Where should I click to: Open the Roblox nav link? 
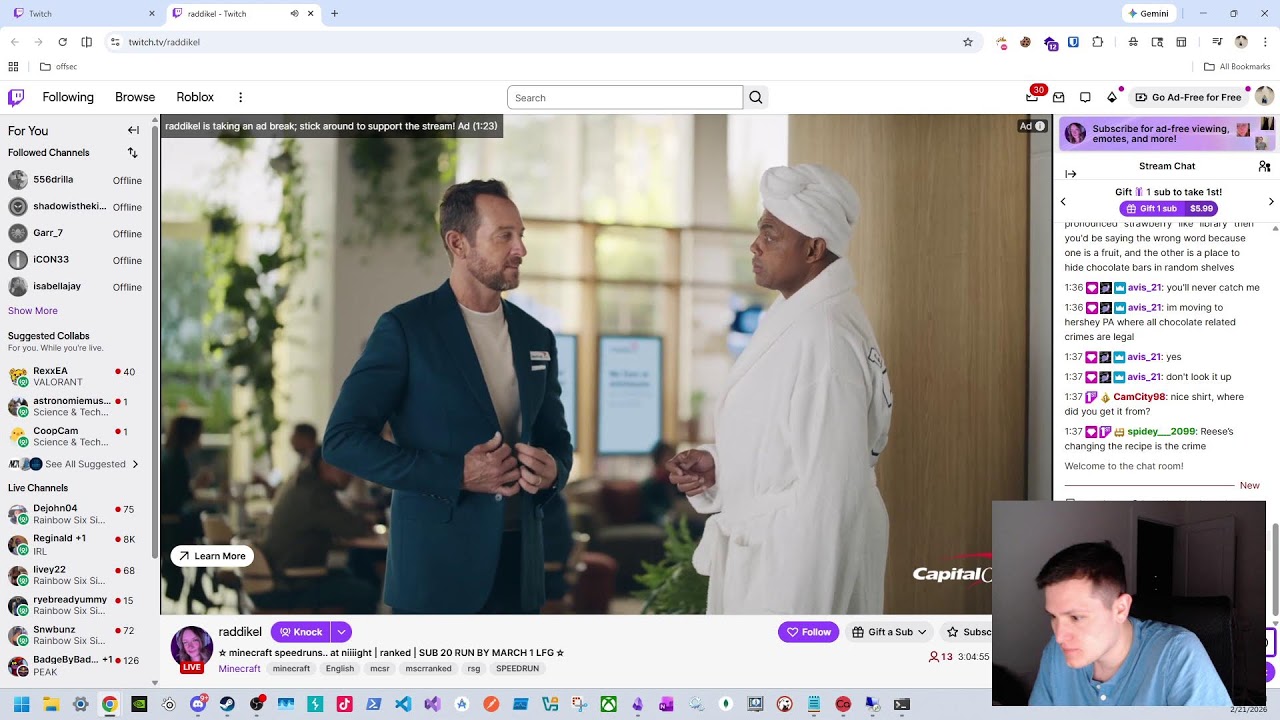(195, 97)
